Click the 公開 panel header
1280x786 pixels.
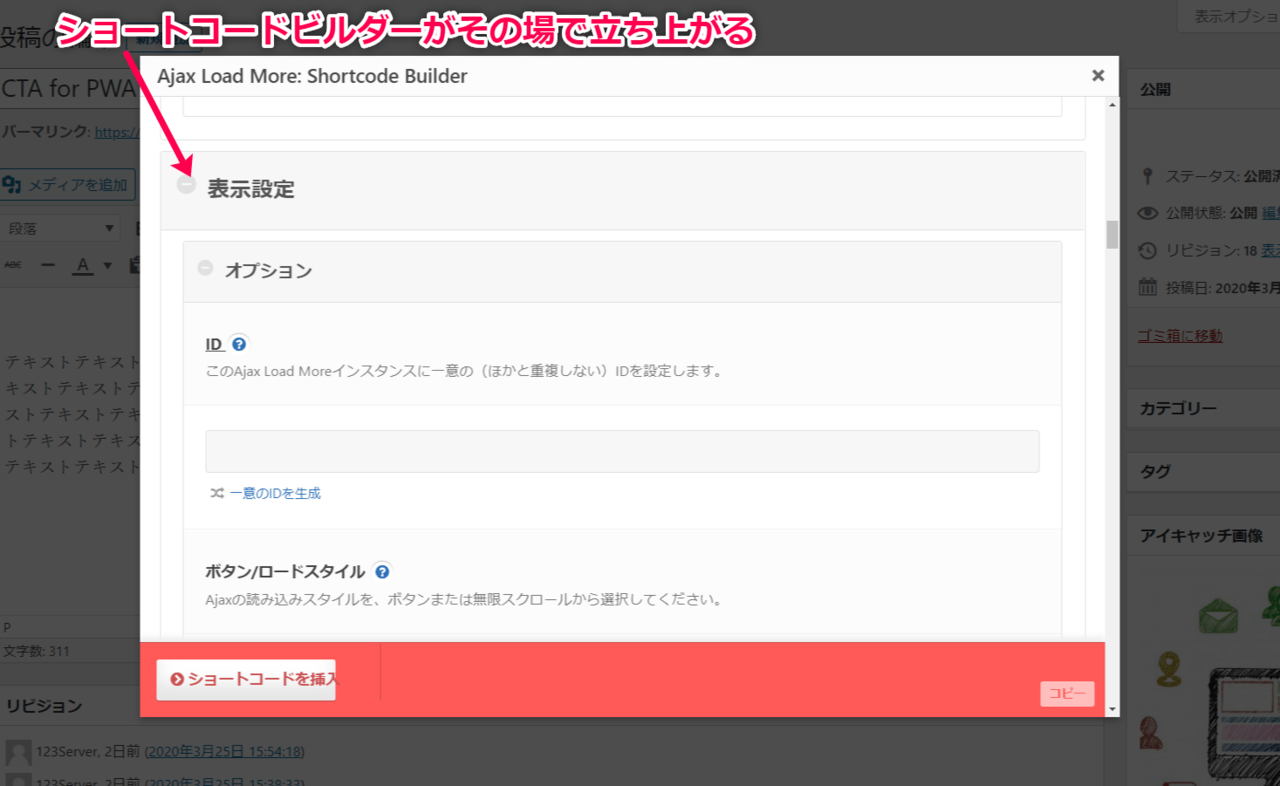(1203, 89)
